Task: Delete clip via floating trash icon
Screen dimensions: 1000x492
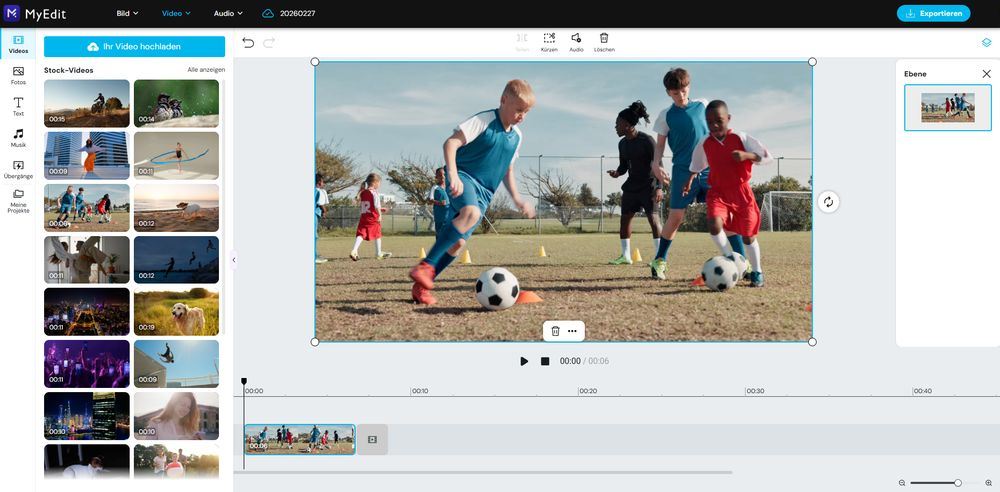Action: point(555,331)
